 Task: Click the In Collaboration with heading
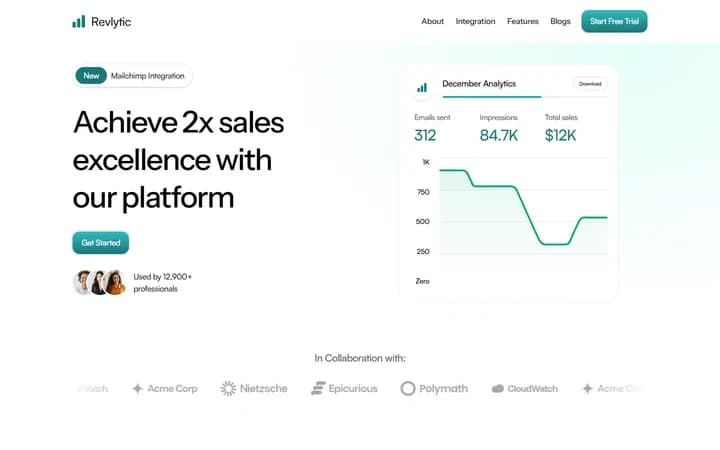[x=360, y=358]
